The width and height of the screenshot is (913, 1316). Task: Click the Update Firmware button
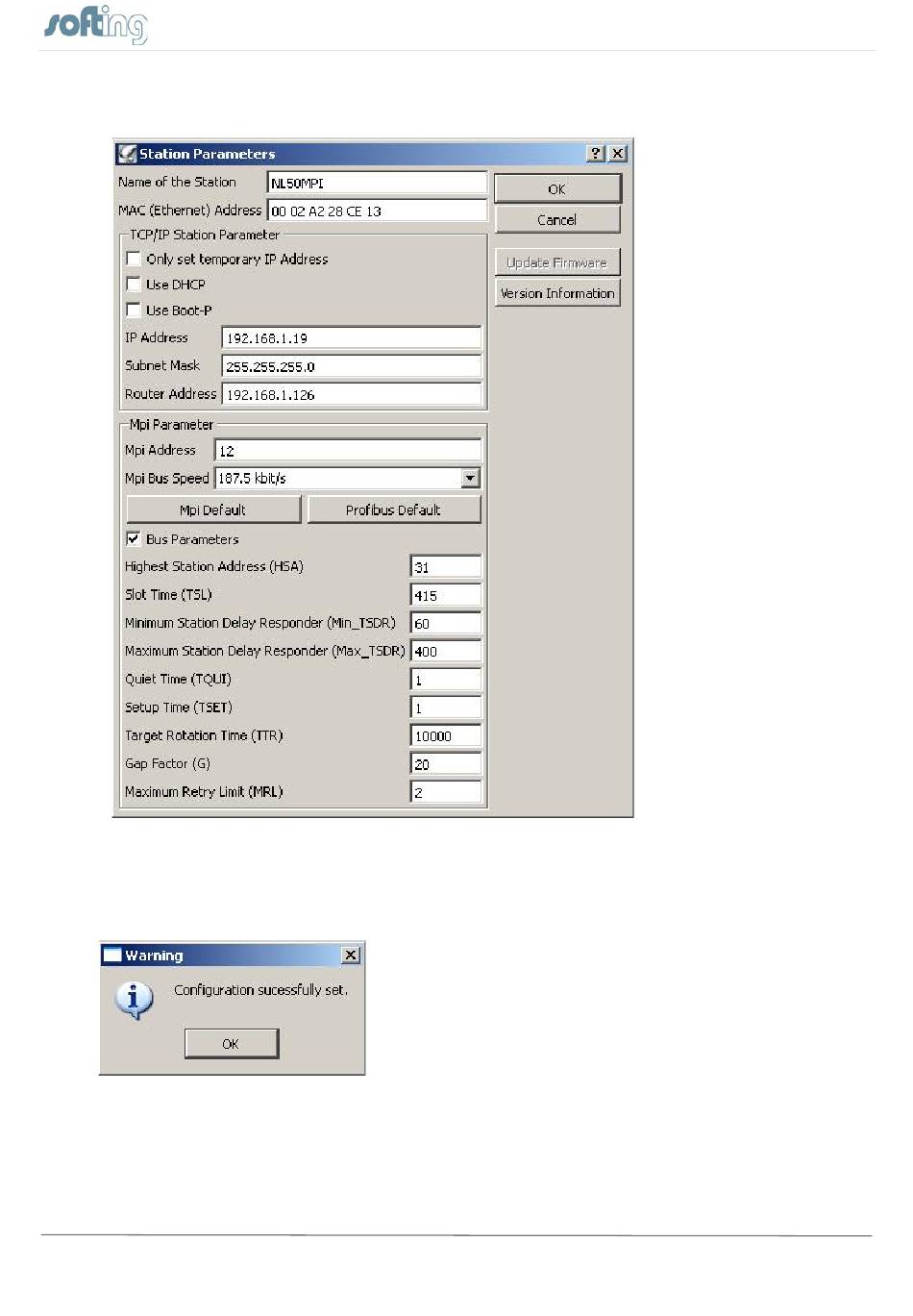click(x=557, y=261)
